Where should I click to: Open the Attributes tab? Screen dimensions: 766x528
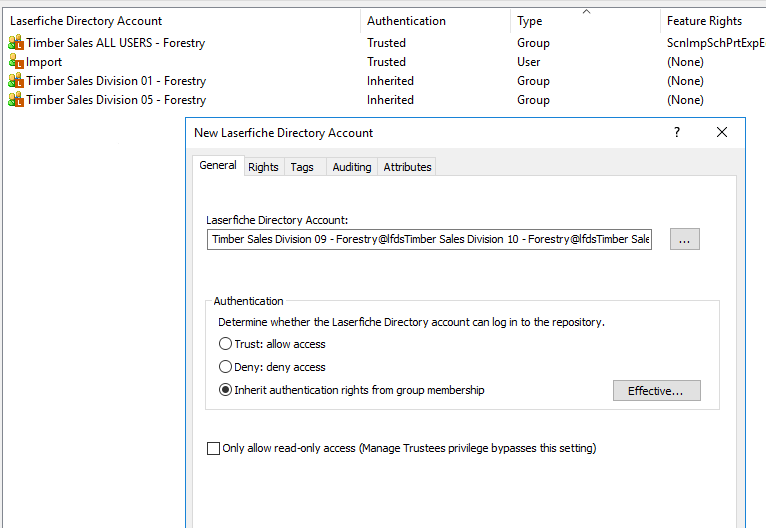407,167
